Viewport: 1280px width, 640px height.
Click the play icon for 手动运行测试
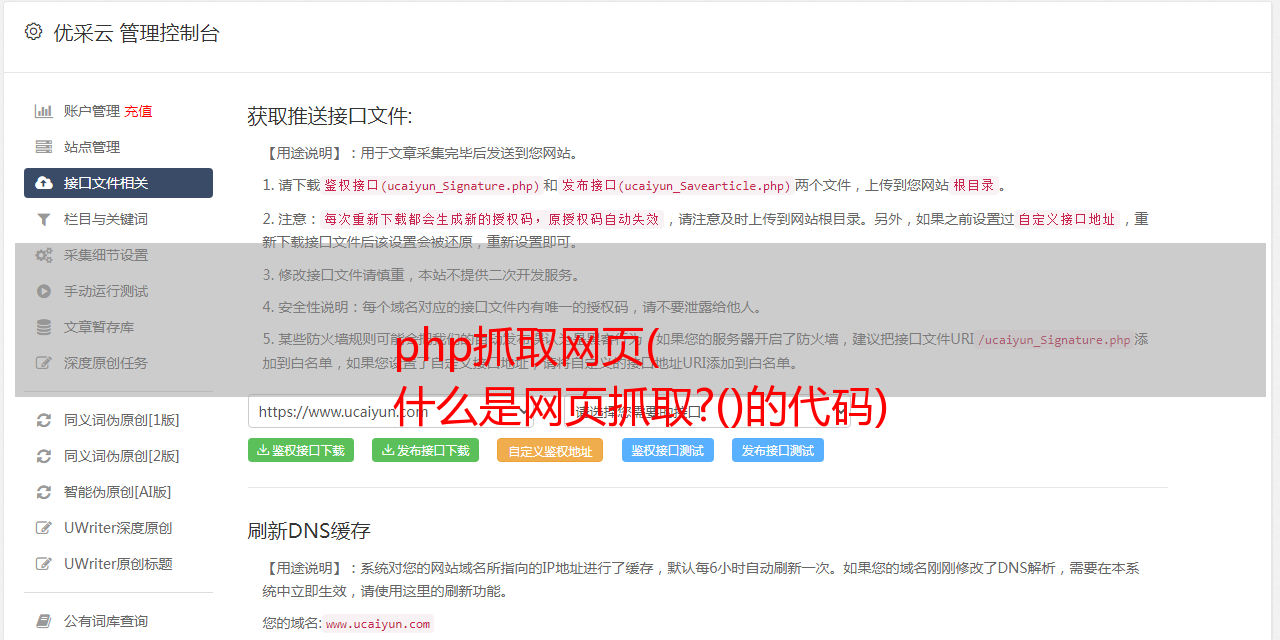click(44, 291)
